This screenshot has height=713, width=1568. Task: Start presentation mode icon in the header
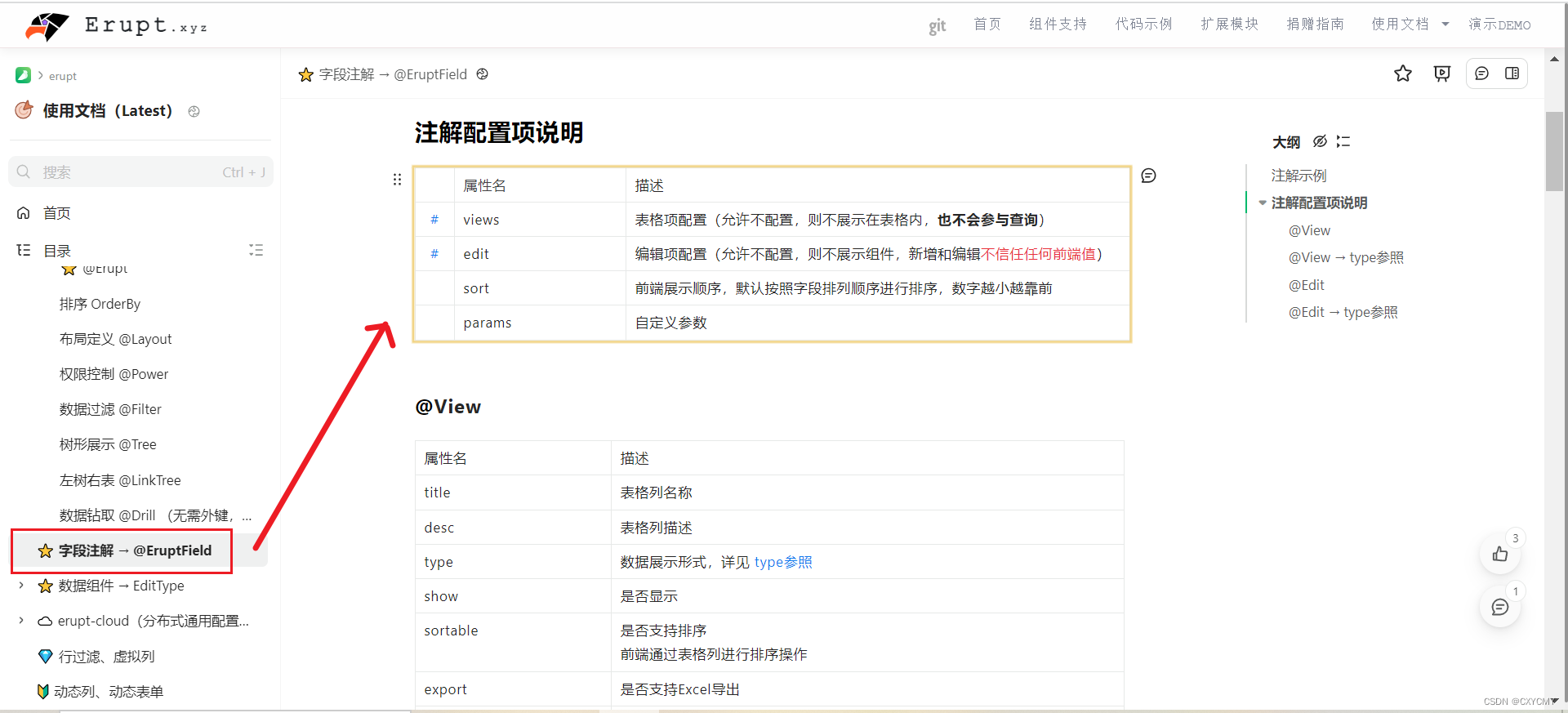pos(1442,74)
